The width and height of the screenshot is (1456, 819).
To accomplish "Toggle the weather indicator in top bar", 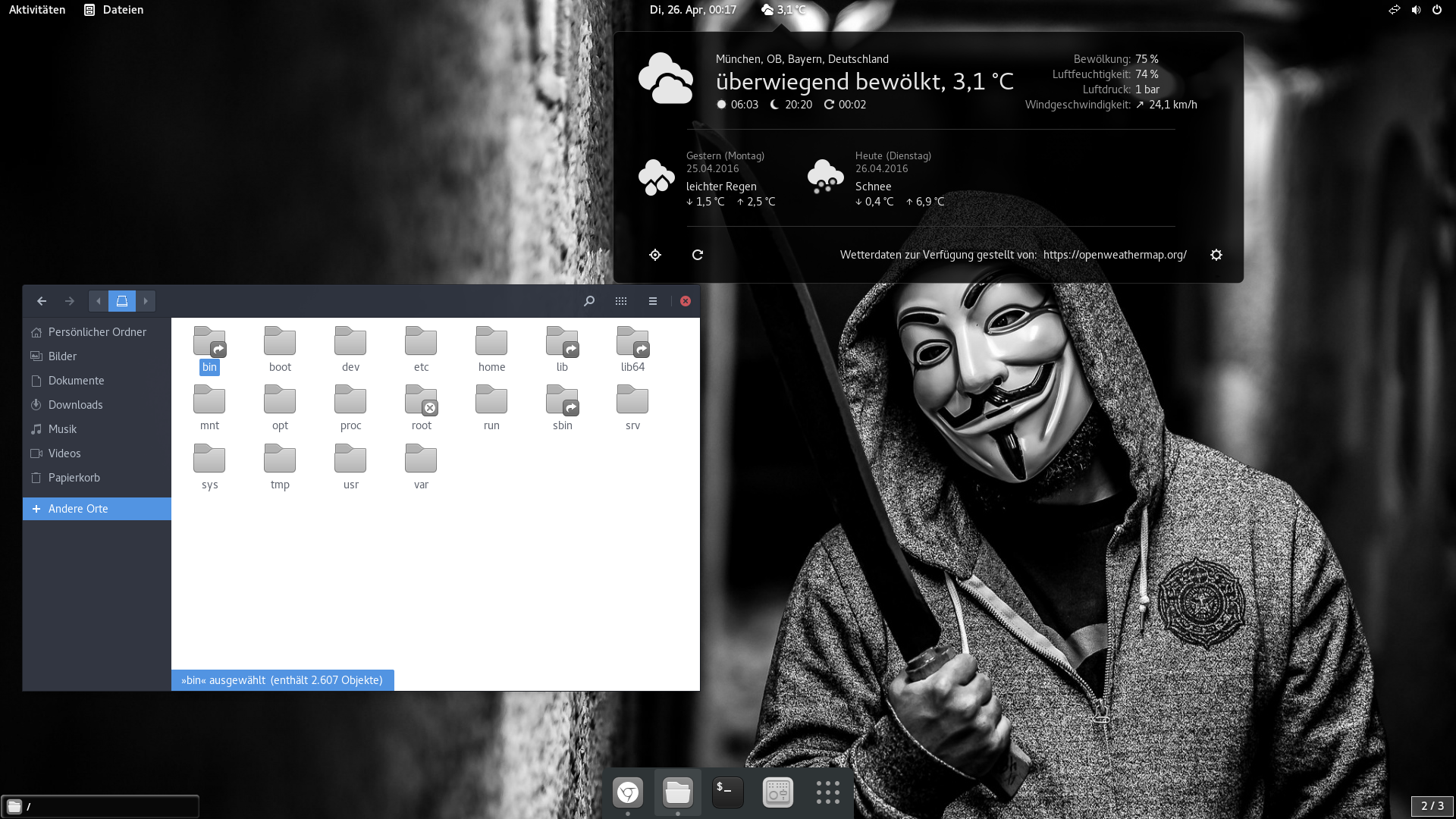I will tap(783, 10).
